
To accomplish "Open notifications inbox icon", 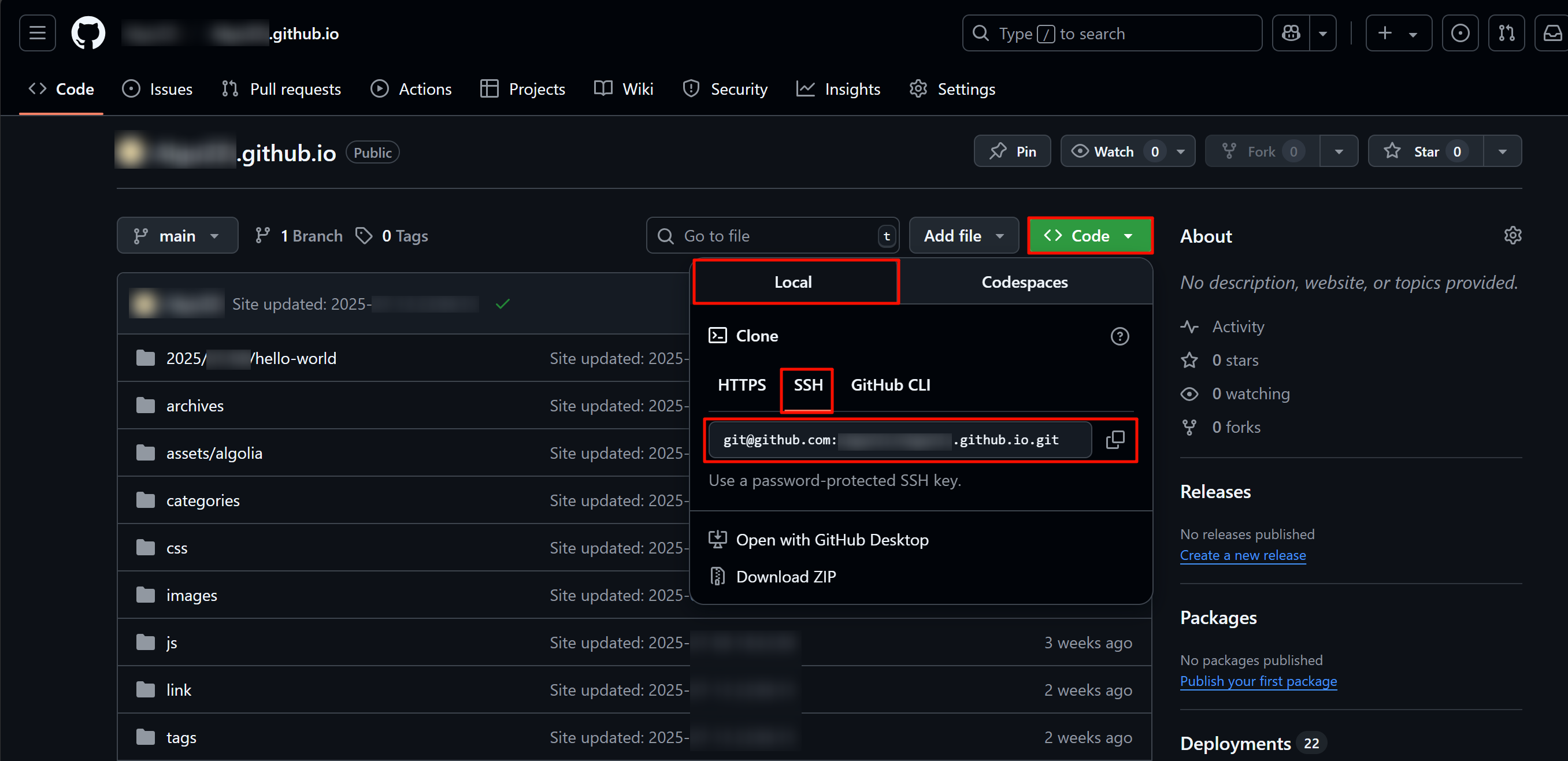I will coord(1552,33).
